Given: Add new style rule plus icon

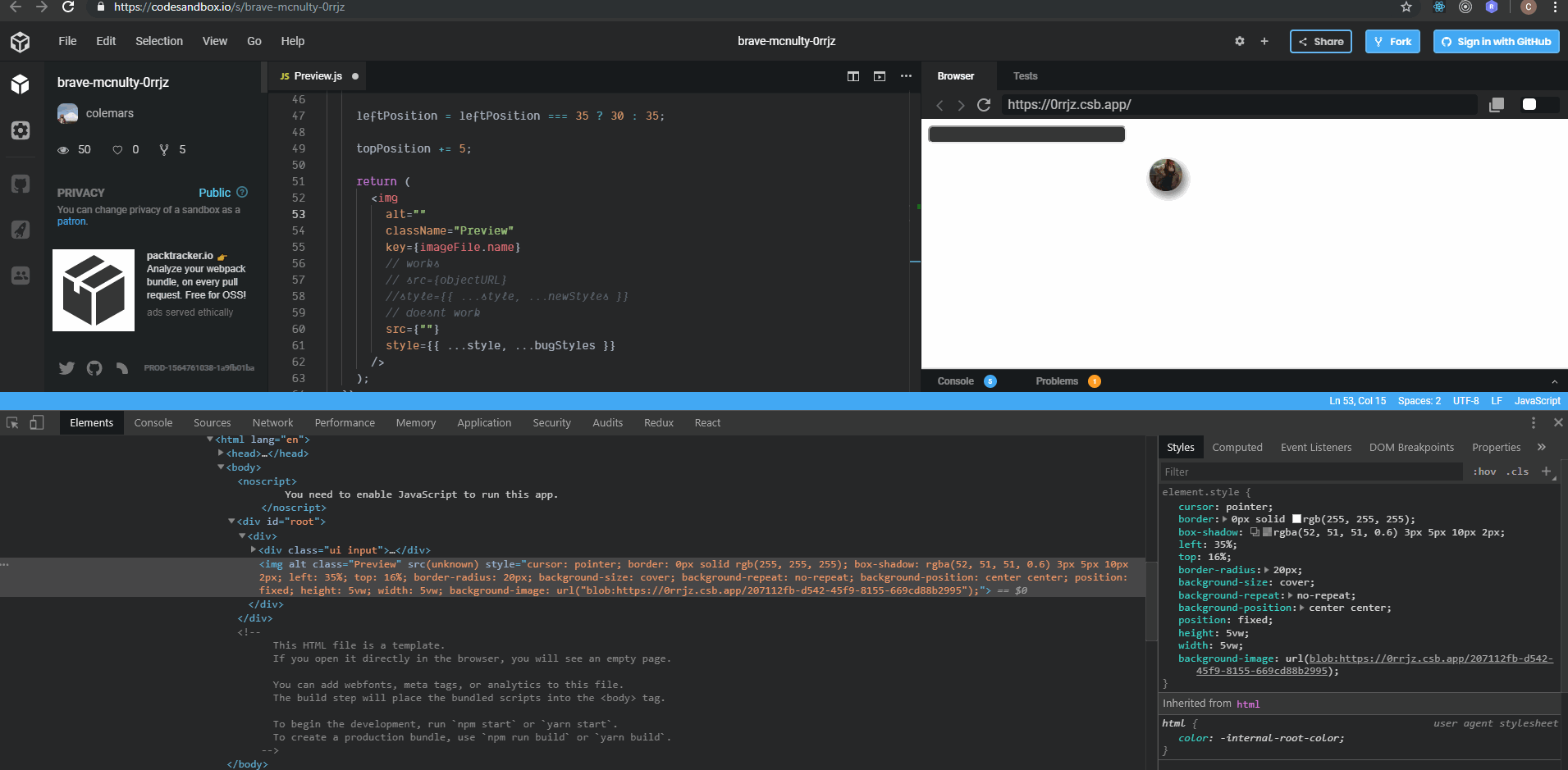Looking at the screenshot, I should [x=1546, y=472].
